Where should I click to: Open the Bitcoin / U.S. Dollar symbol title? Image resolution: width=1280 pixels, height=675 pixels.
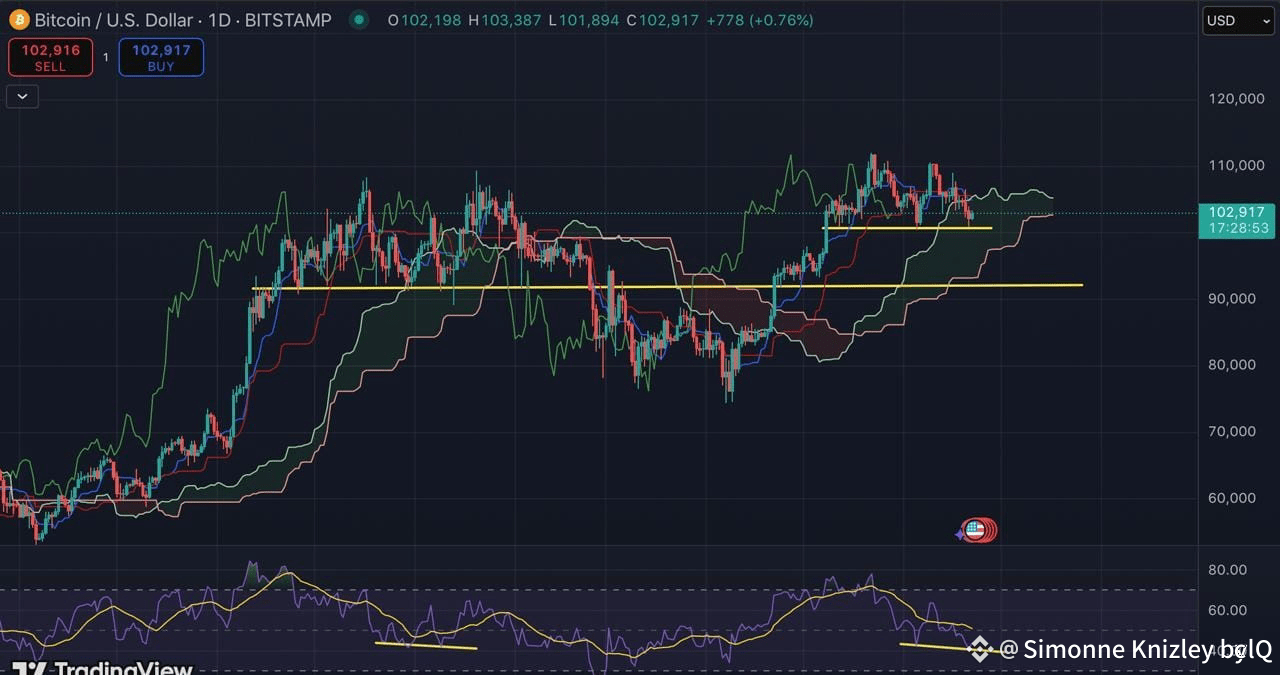183,20
